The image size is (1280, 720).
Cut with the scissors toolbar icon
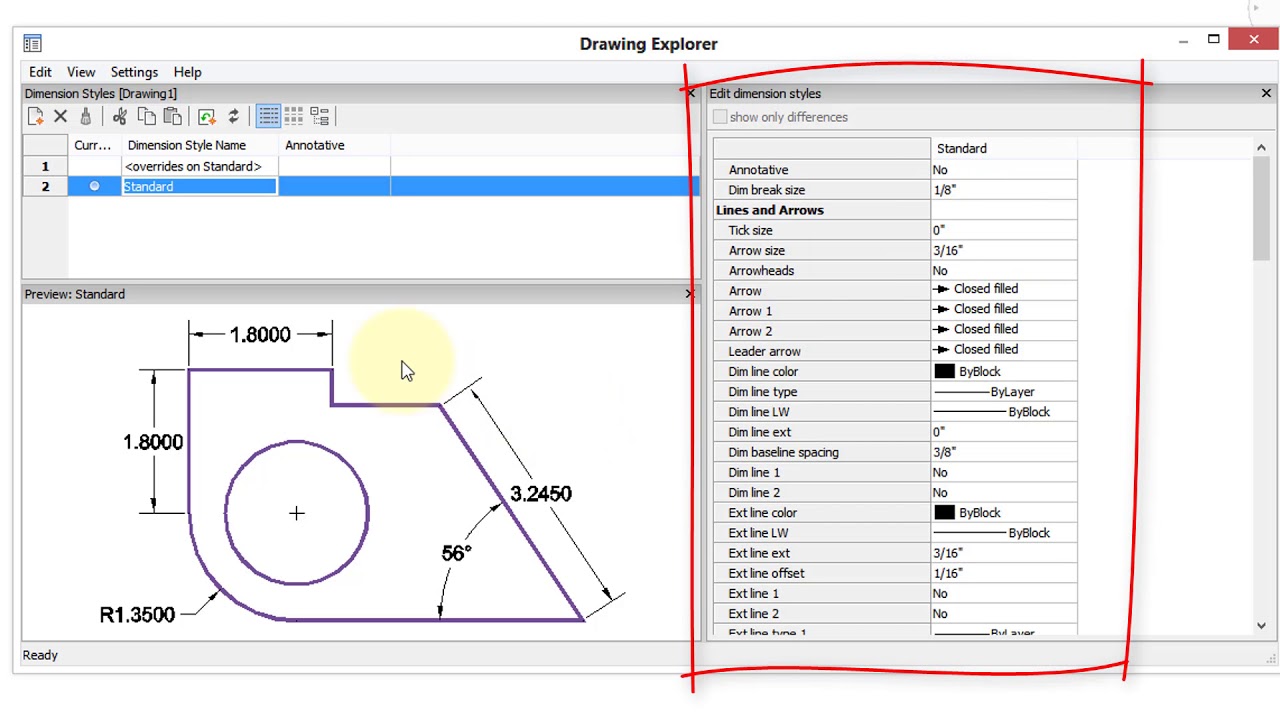pos(120,117)
